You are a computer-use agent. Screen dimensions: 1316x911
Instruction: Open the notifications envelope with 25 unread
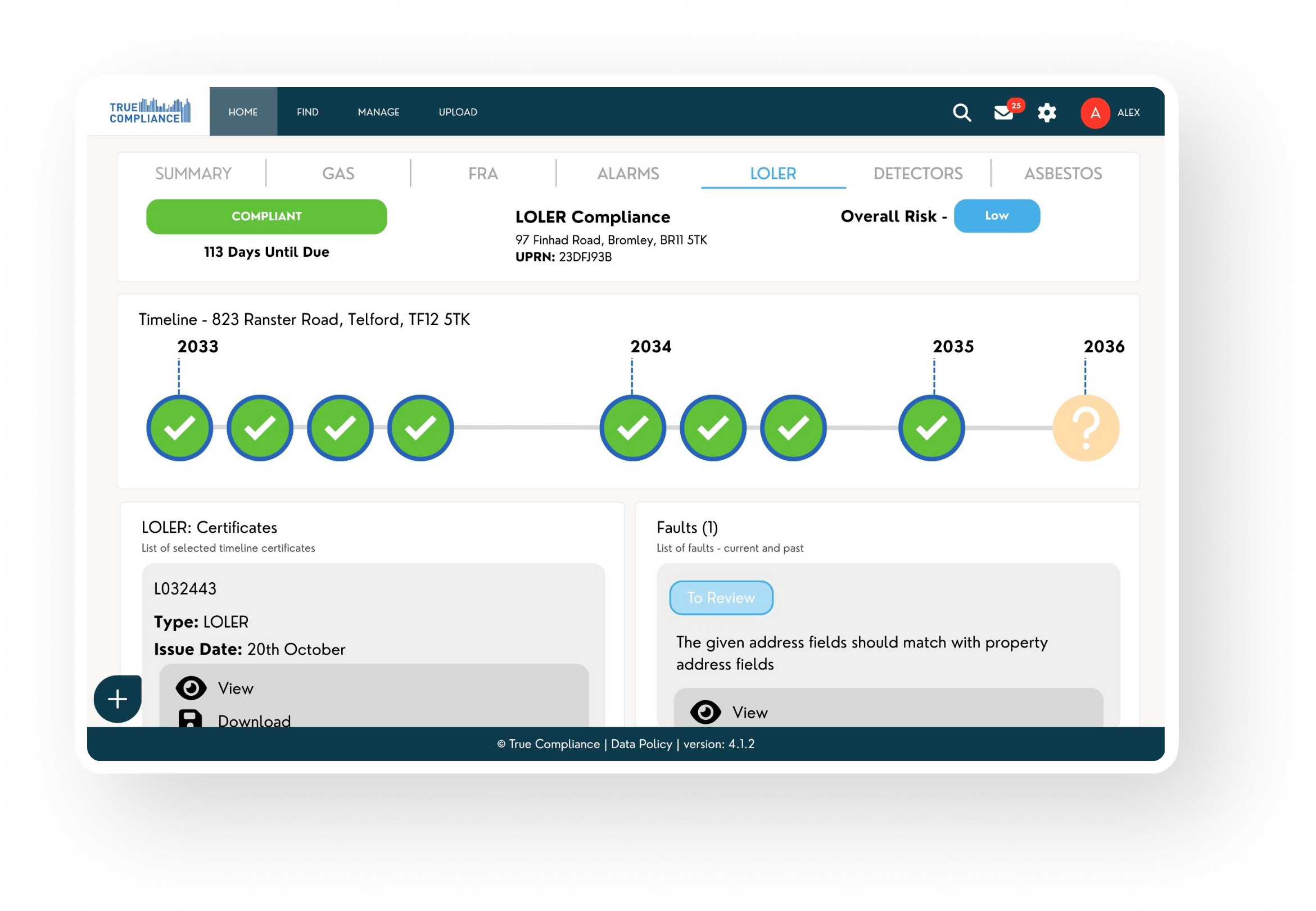(x=1003, y=113)
